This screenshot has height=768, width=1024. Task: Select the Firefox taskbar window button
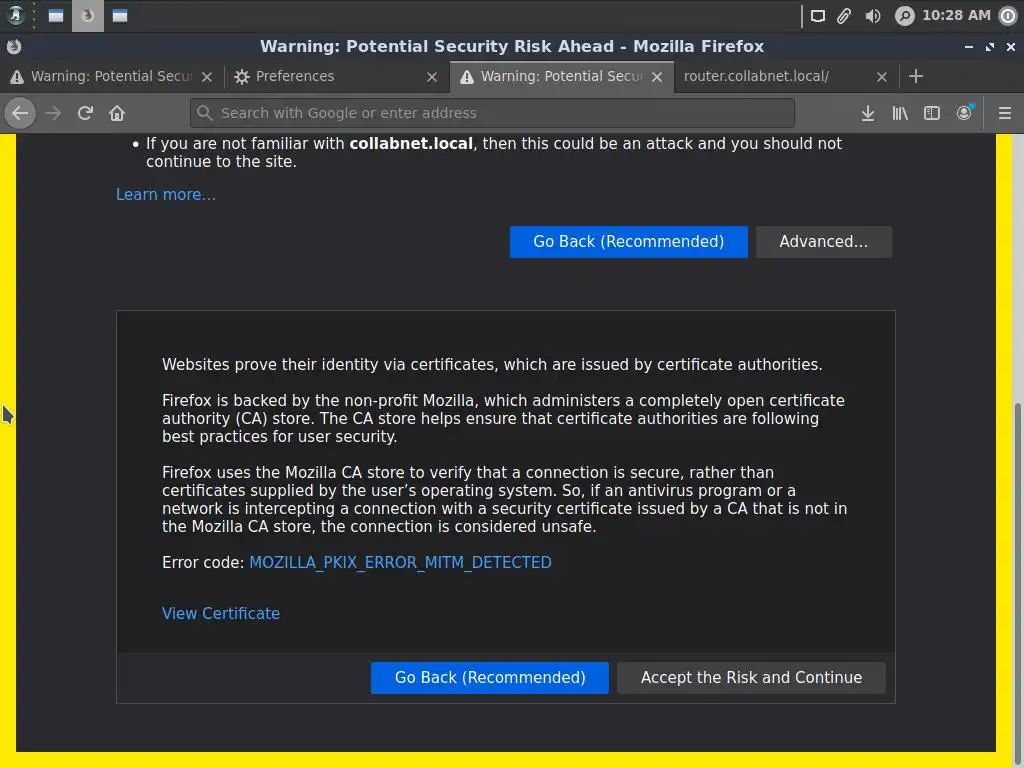pos(88,16)
